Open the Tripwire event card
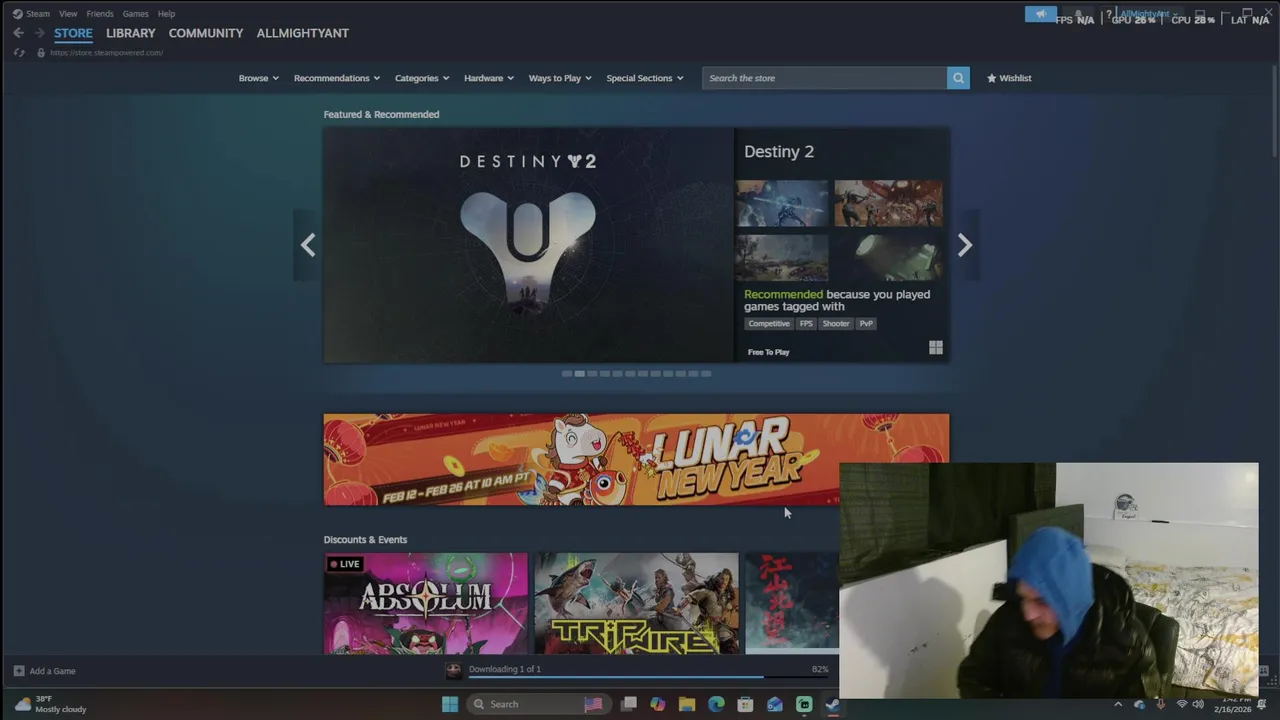Image resolution: width=1280 pixels, height=720 pixels. coord(637,604)
